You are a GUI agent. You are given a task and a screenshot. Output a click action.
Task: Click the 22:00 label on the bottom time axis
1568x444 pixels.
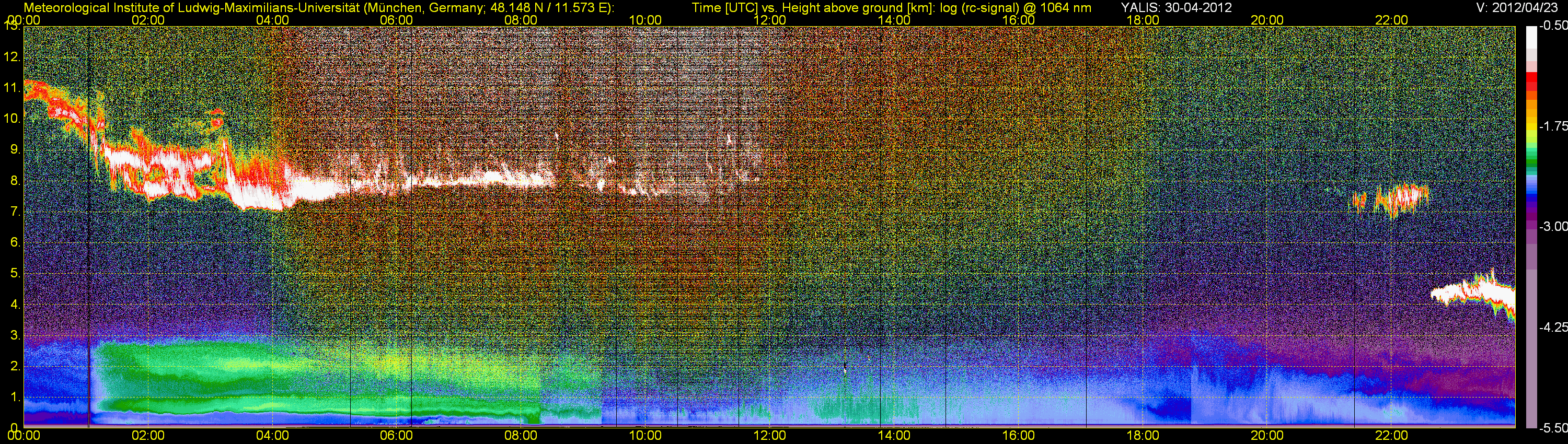1391,436
